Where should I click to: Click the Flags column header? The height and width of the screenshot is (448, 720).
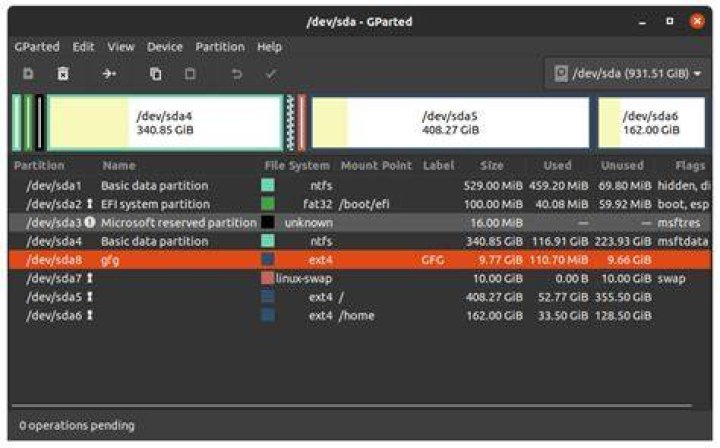(690, 166)
